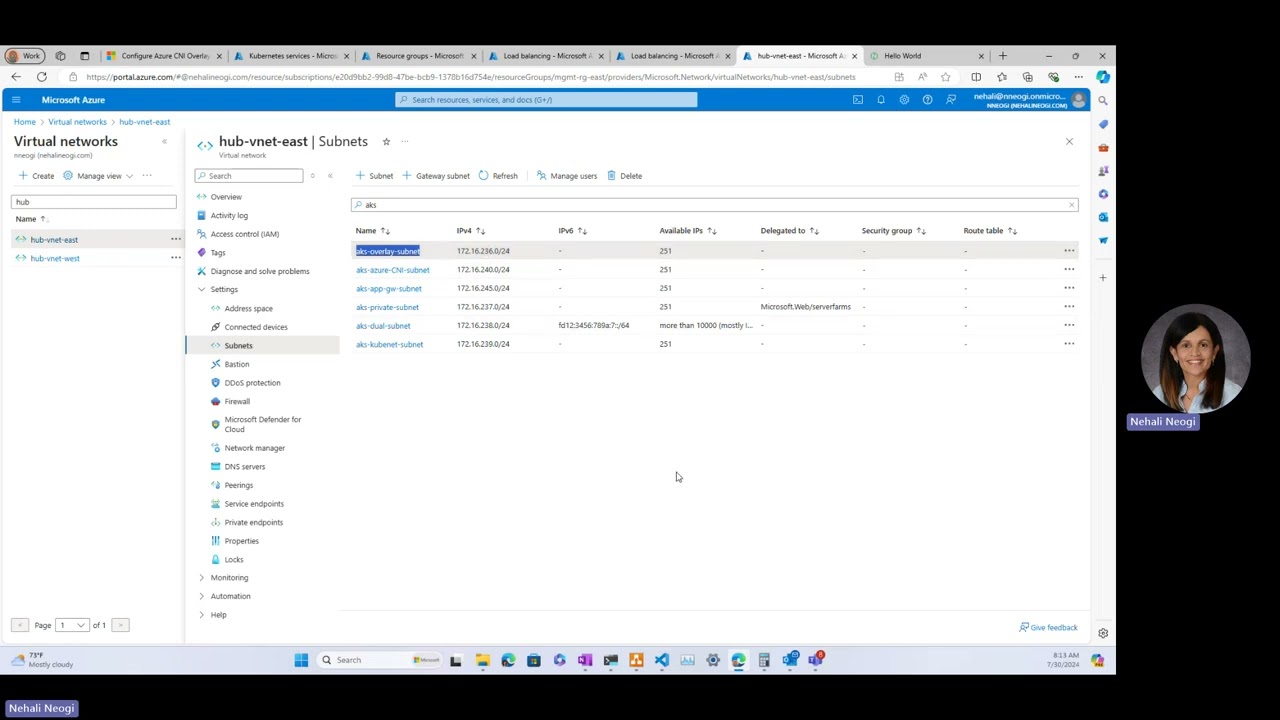The image size is (1280, 720).
Task: Open the Azure help question mark icon
Action: coord(927,100)
